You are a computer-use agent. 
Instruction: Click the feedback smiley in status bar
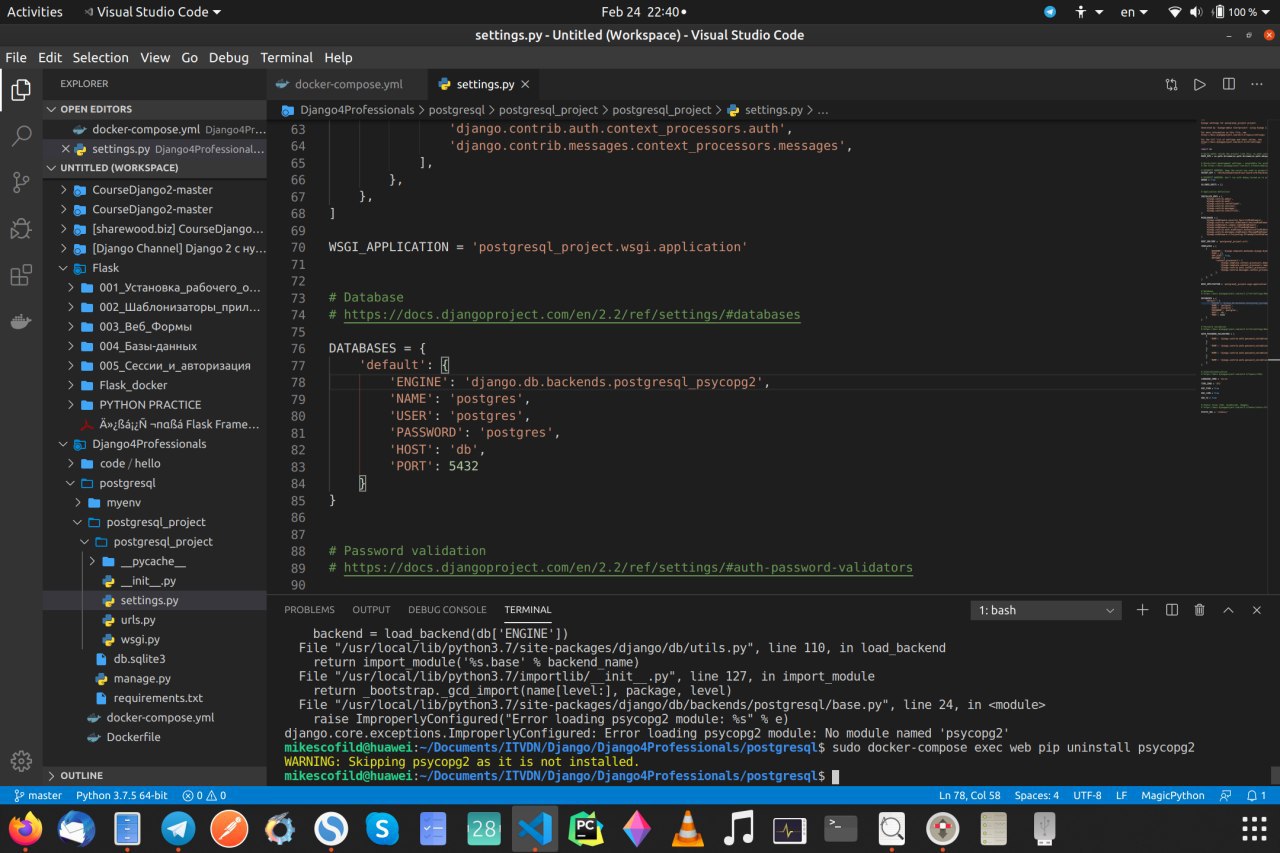click(x=1227, y=795)
